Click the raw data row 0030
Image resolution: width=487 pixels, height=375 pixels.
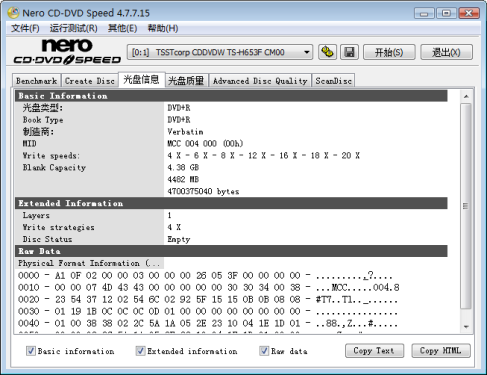pos(207,311)
